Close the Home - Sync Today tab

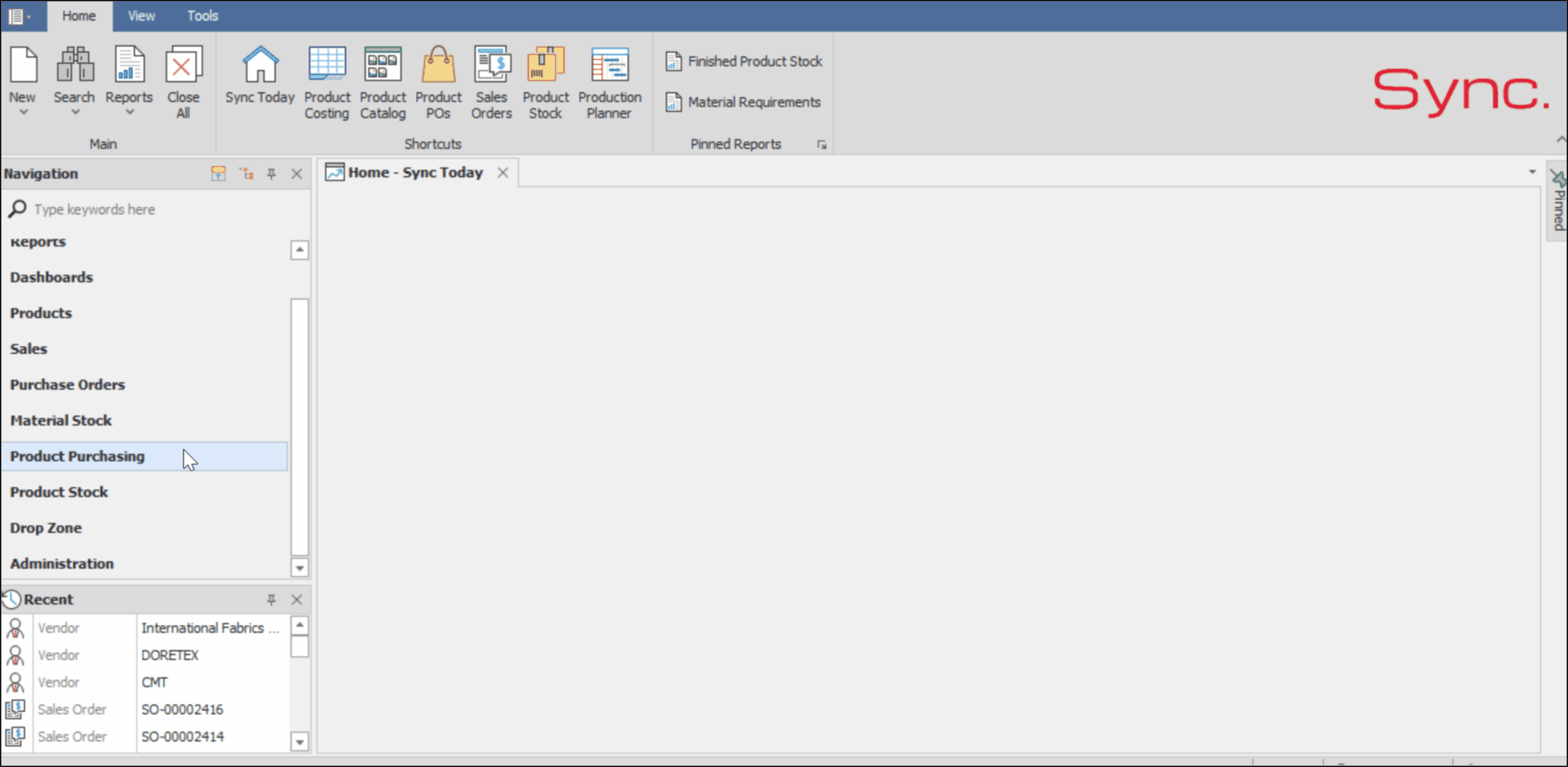coord(502,172)
